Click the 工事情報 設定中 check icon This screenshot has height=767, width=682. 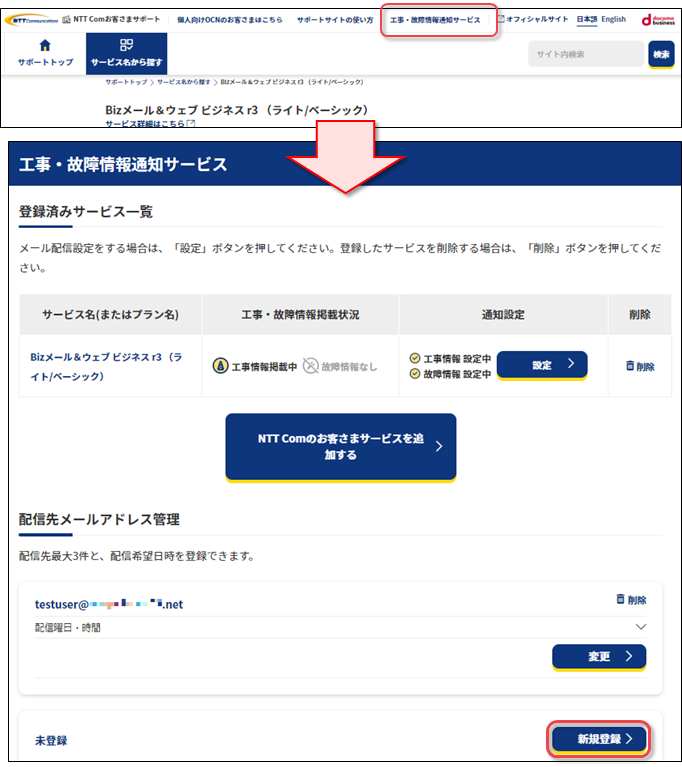415,358
